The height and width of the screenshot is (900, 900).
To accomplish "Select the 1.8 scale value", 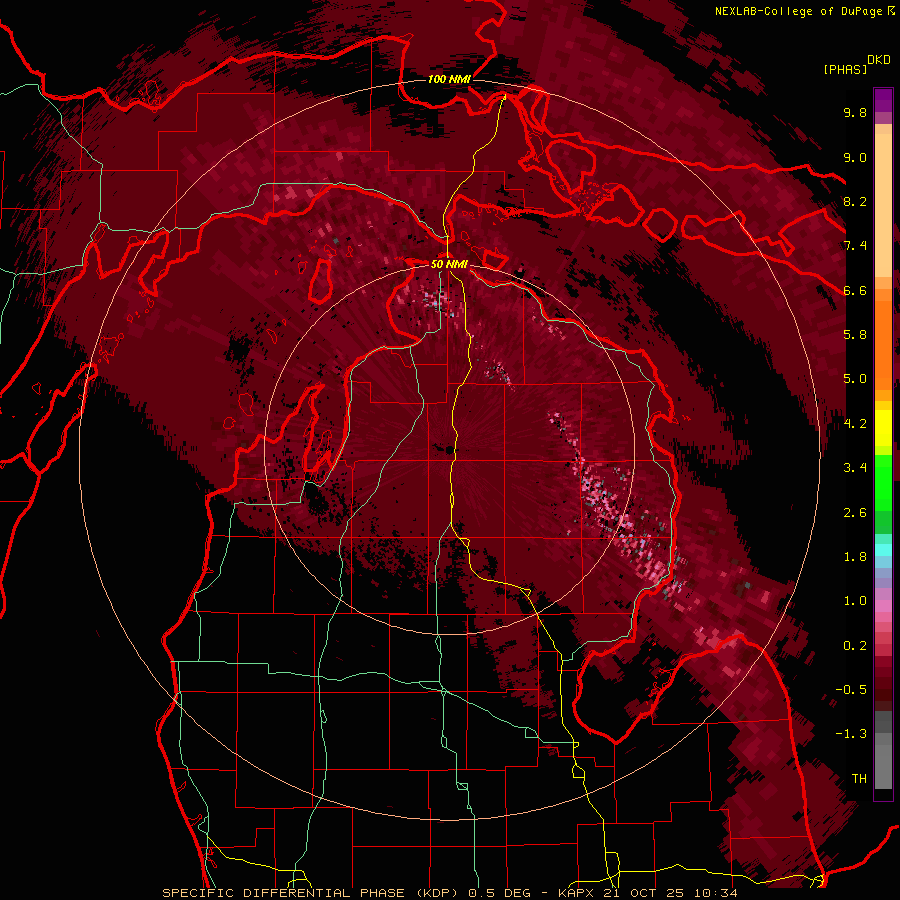I will click(x=855, y=557).
